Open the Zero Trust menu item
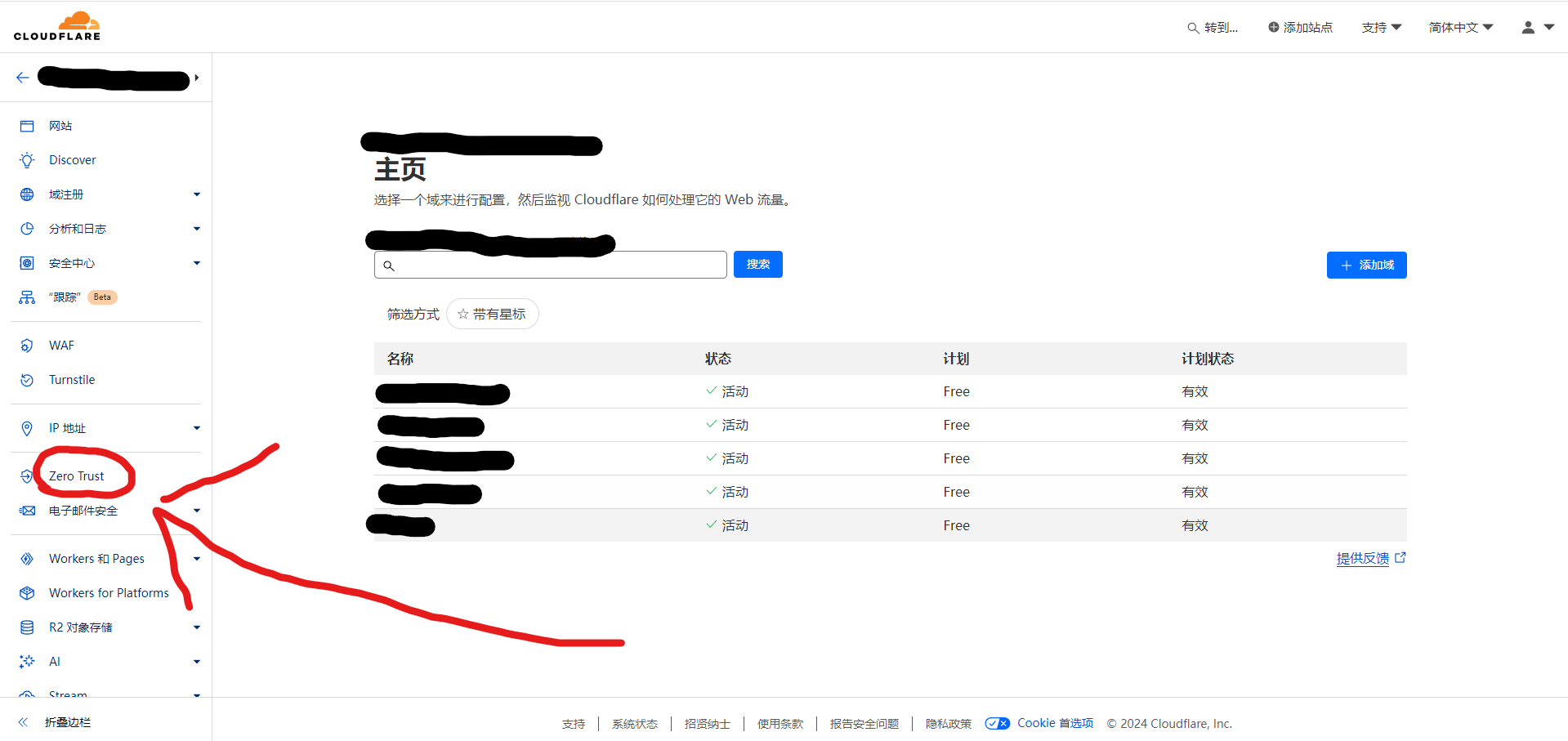Image resolution: width=1568 pixels, height=741 pixels. [x=76, y=476]
